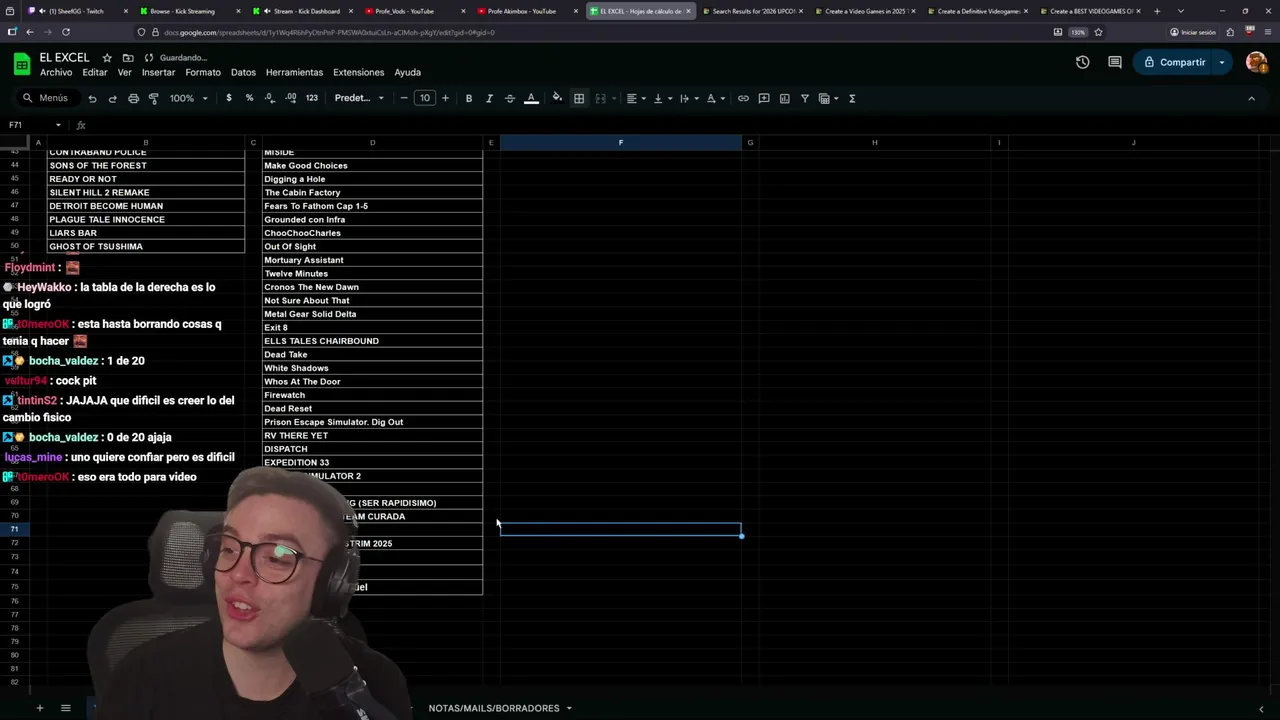Screen dimensions: 1280x720
Task: Open the functions sigma menu
Action: click(852, 98)
